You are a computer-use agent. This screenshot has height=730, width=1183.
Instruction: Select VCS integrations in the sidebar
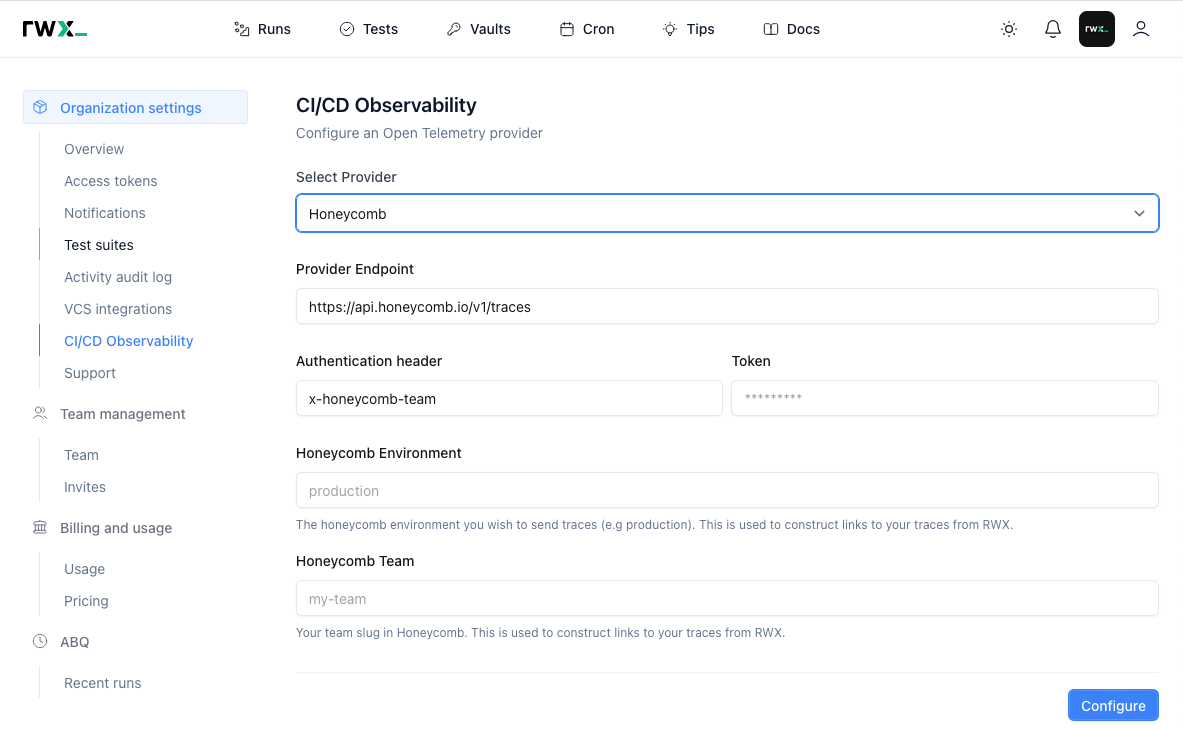coord(118,309)
